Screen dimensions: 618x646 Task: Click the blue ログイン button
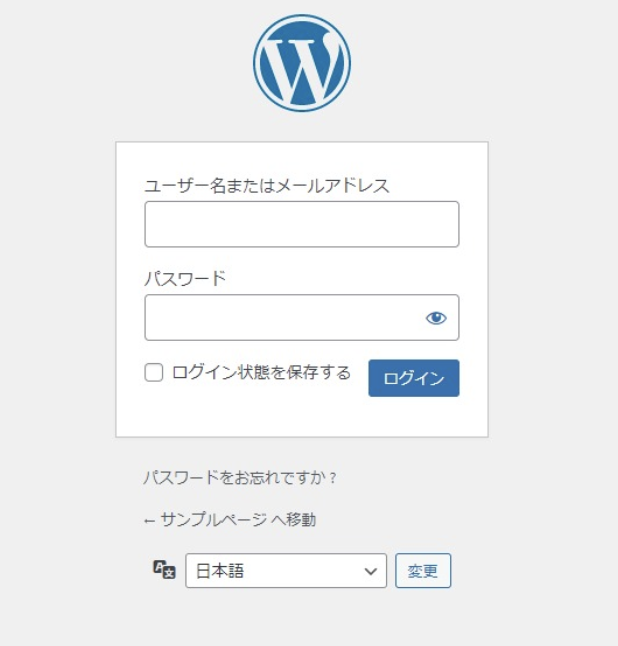click(x=414, y=378)
